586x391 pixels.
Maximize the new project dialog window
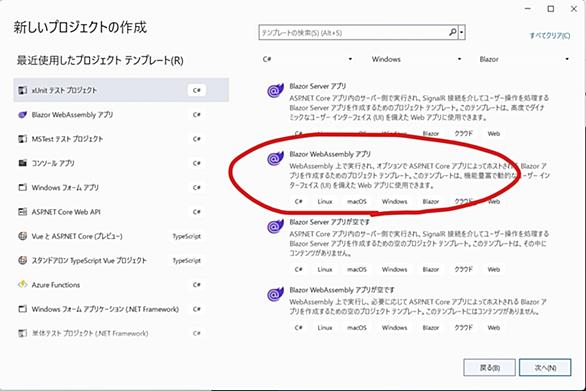pyautogui.click(x=551, y=9)
